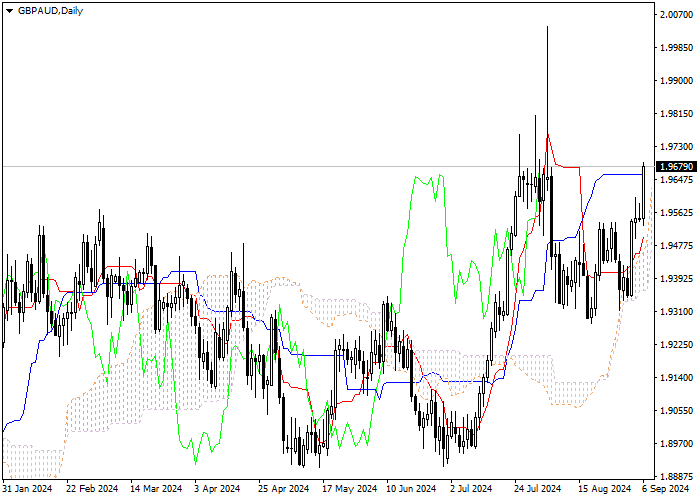Click the 1.92250 price scale label
The width and height of the screenshot is (700, 500).
click(676, 345)
